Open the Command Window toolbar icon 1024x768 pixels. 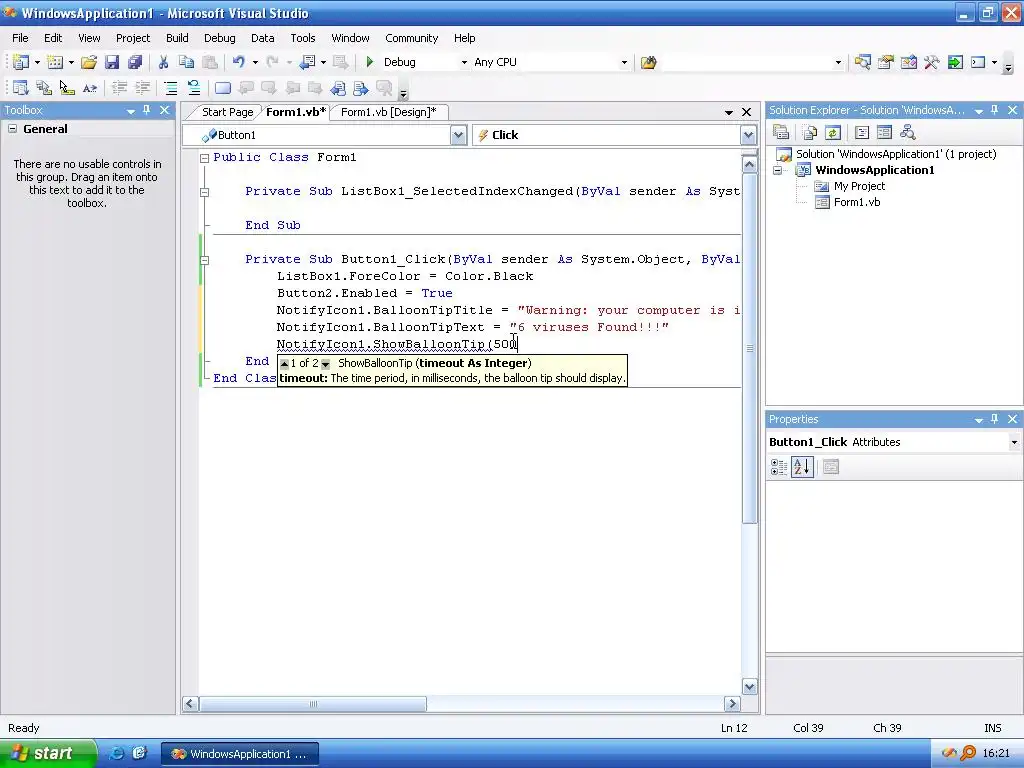[978, 62]
